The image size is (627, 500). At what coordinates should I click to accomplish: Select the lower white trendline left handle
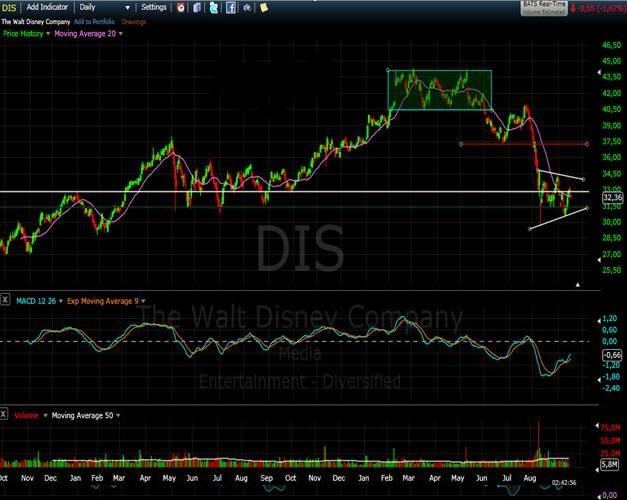(530, 229)
